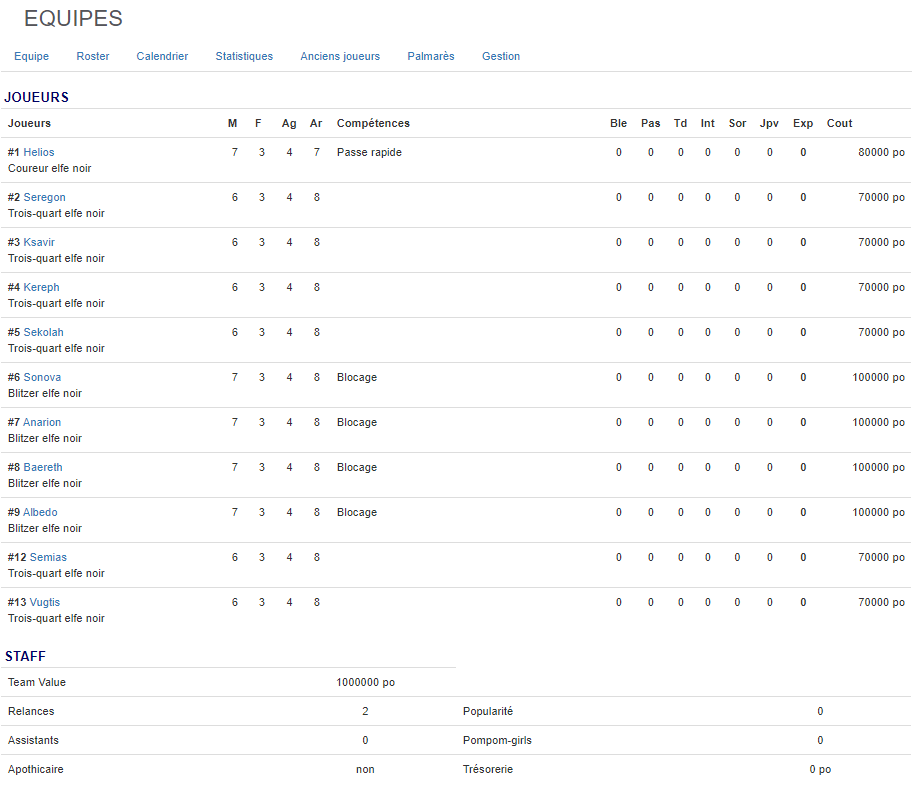View blitzer Sonova's details
Image resolution: width=916 pixels, height=794 pixels.
coord(42,377)
